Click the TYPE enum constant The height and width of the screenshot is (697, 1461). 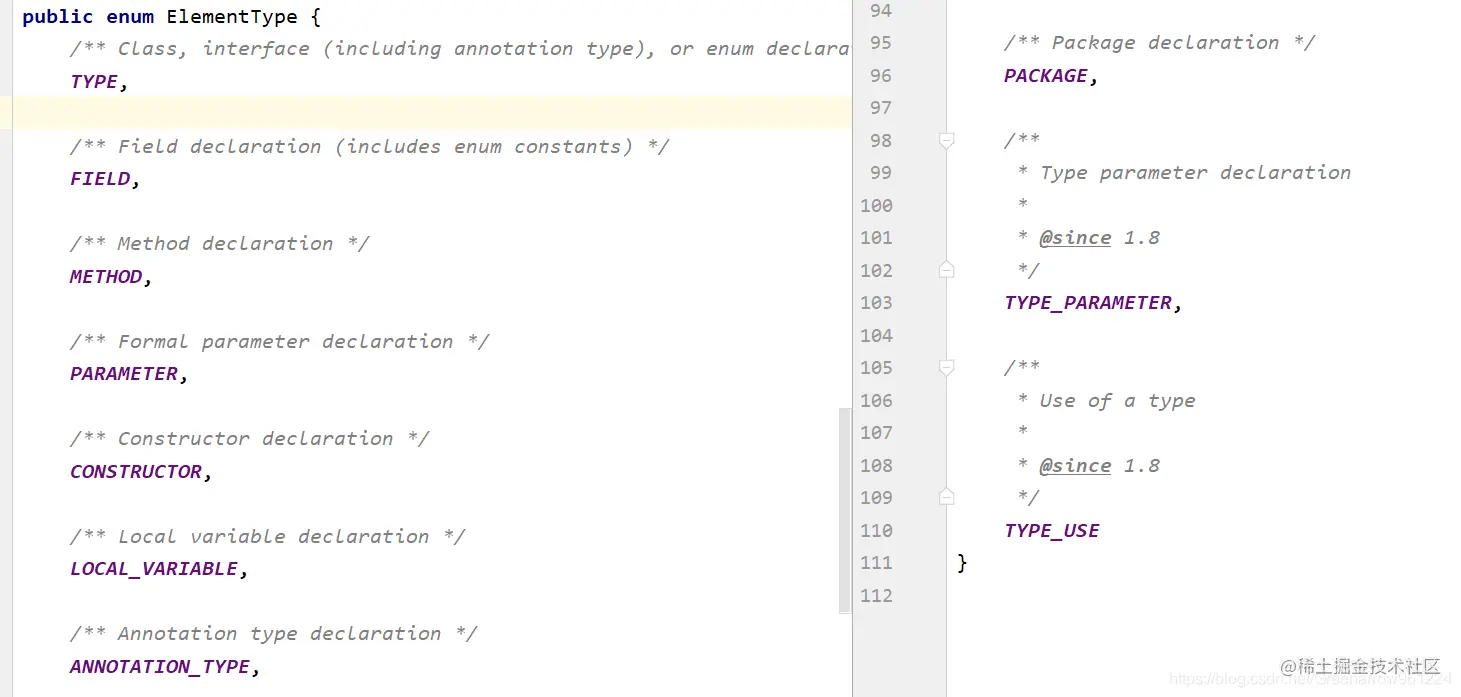(94, 82)
